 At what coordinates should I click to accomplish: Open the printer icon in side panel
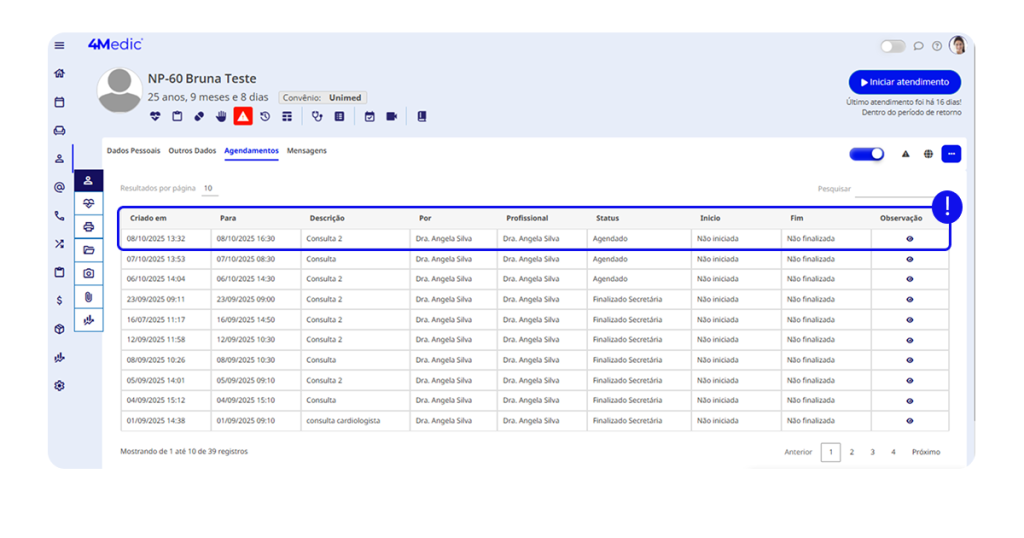pos(88,227)
